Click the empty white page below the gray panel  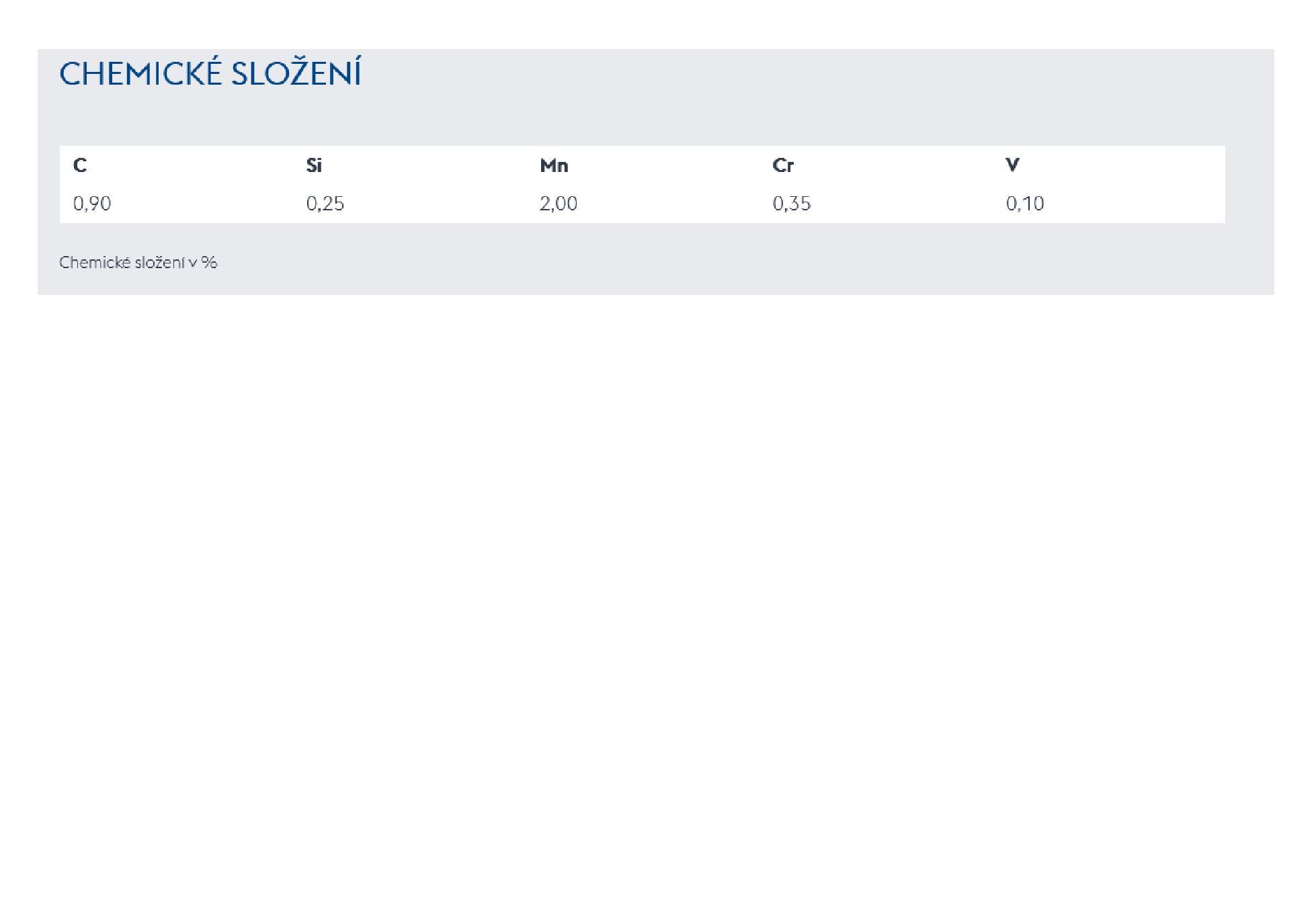[655, 571]
